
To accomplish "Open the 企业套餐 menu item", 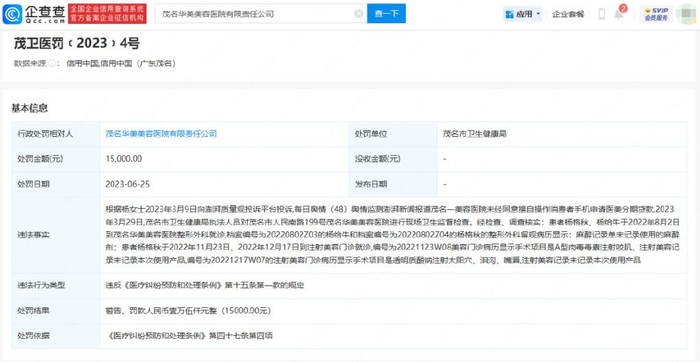I will pos(568,14).
